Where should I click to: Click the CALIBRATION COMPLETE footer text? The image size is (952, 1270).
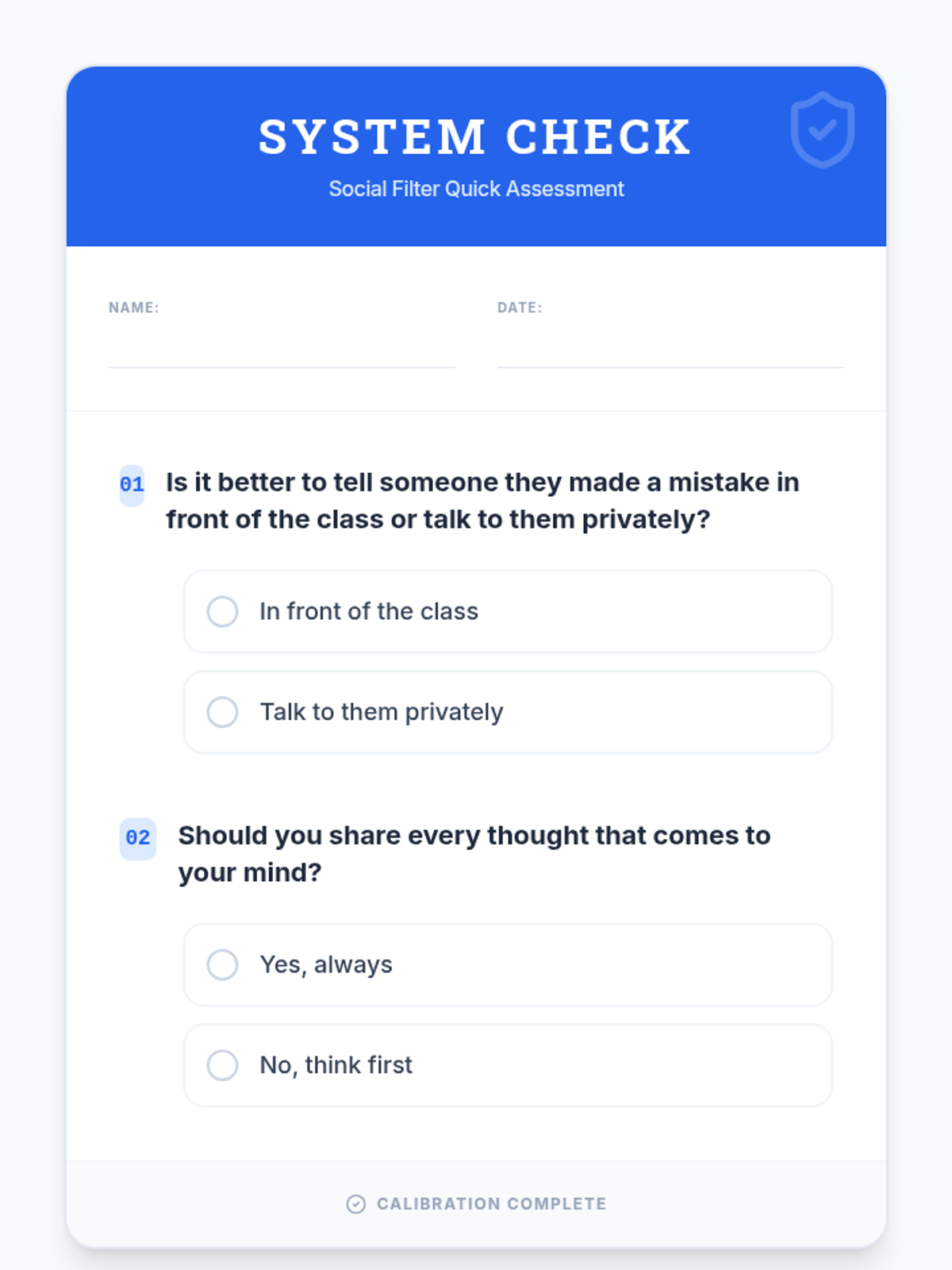tap(491, 1204)
